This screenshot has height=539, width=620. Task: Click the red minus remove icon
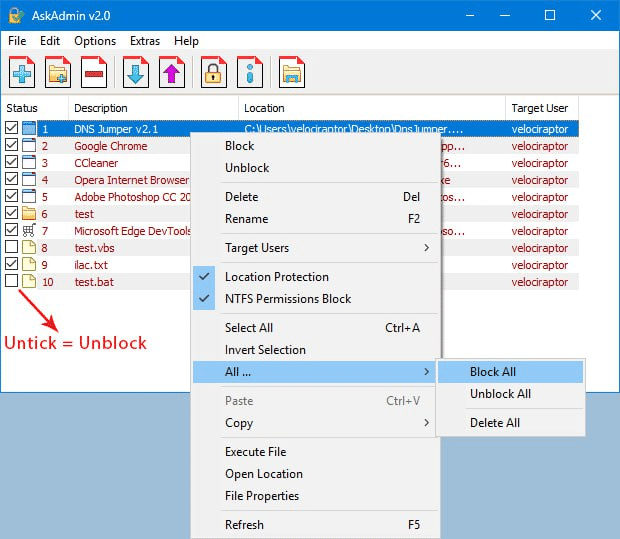coord(95,72)
